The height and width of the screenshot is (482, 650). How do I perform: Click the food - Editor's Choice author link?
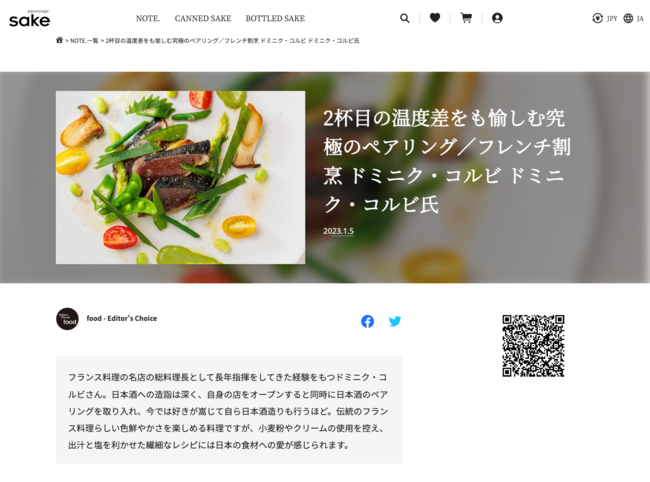coord(121,318)
